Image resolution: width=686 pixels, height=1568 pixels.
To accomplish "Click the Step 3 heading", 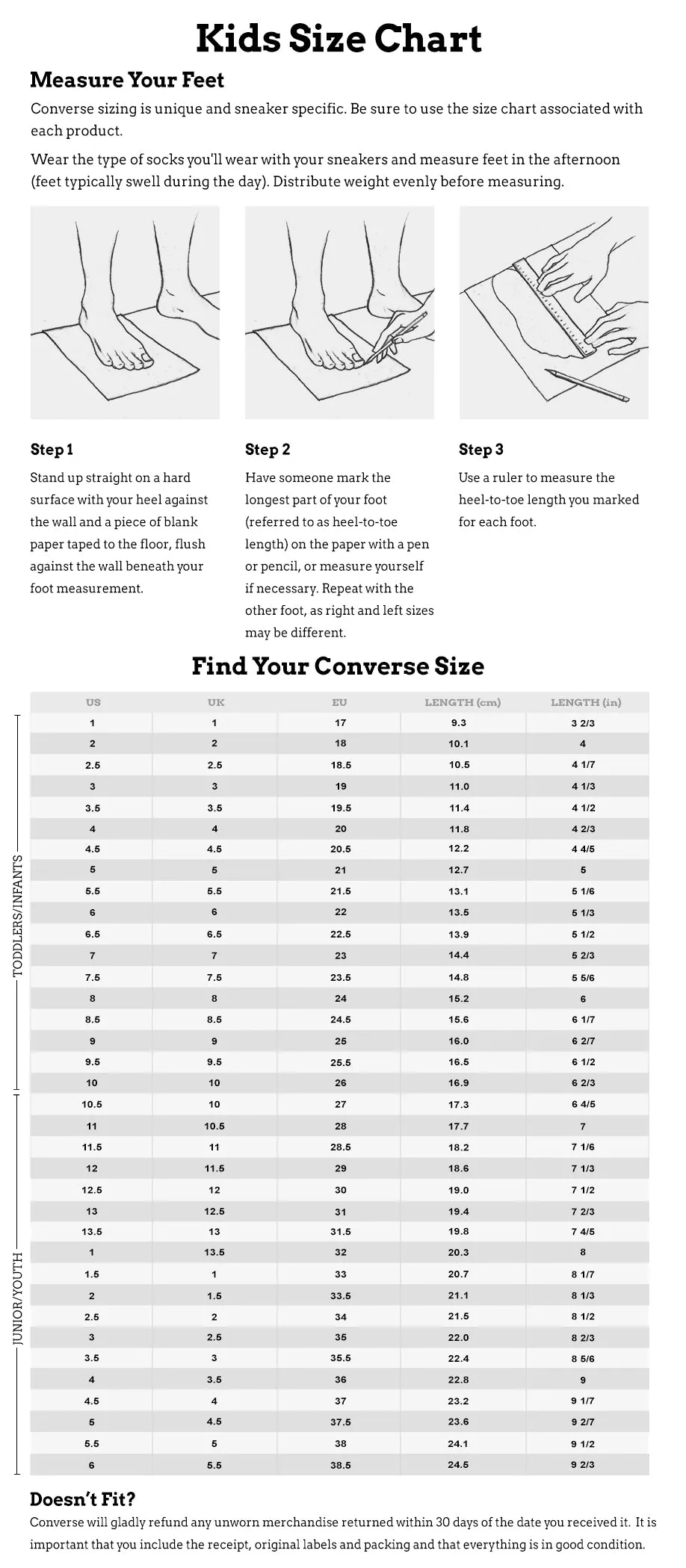I will (481, 449).
